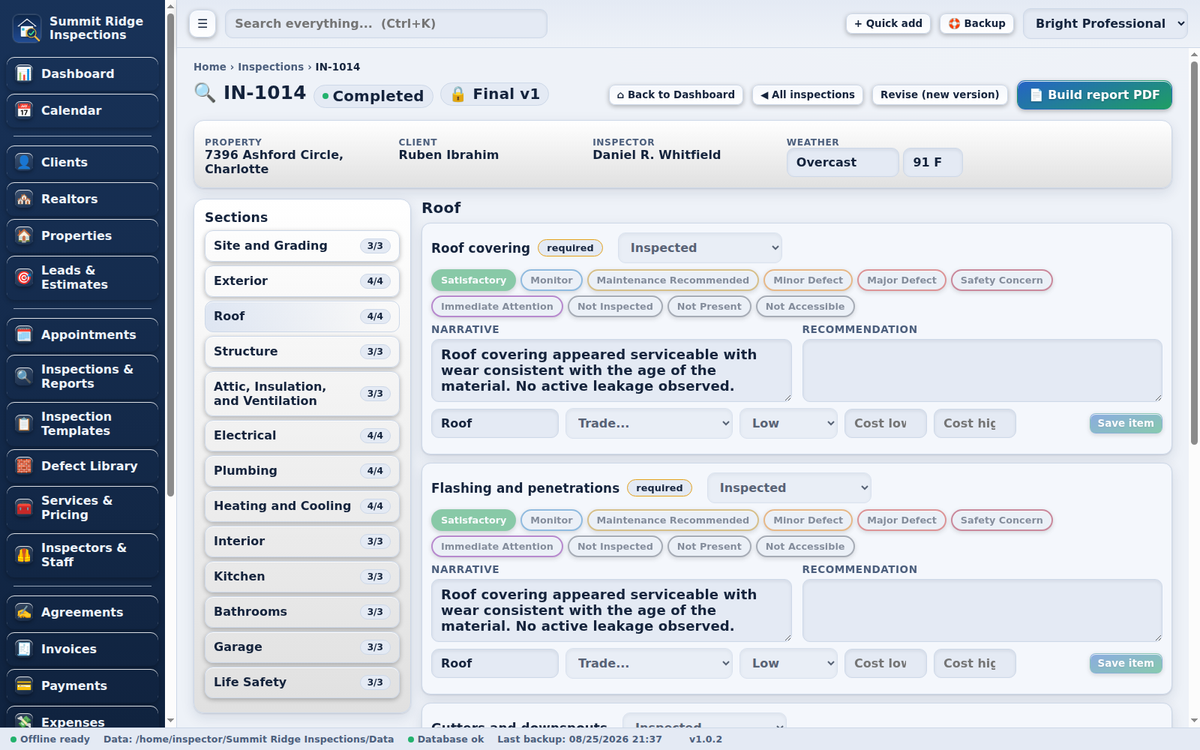Click Roof covering Recommendation text area
This screenshot has width=1200, height=750.
click(x=982, y=370)
